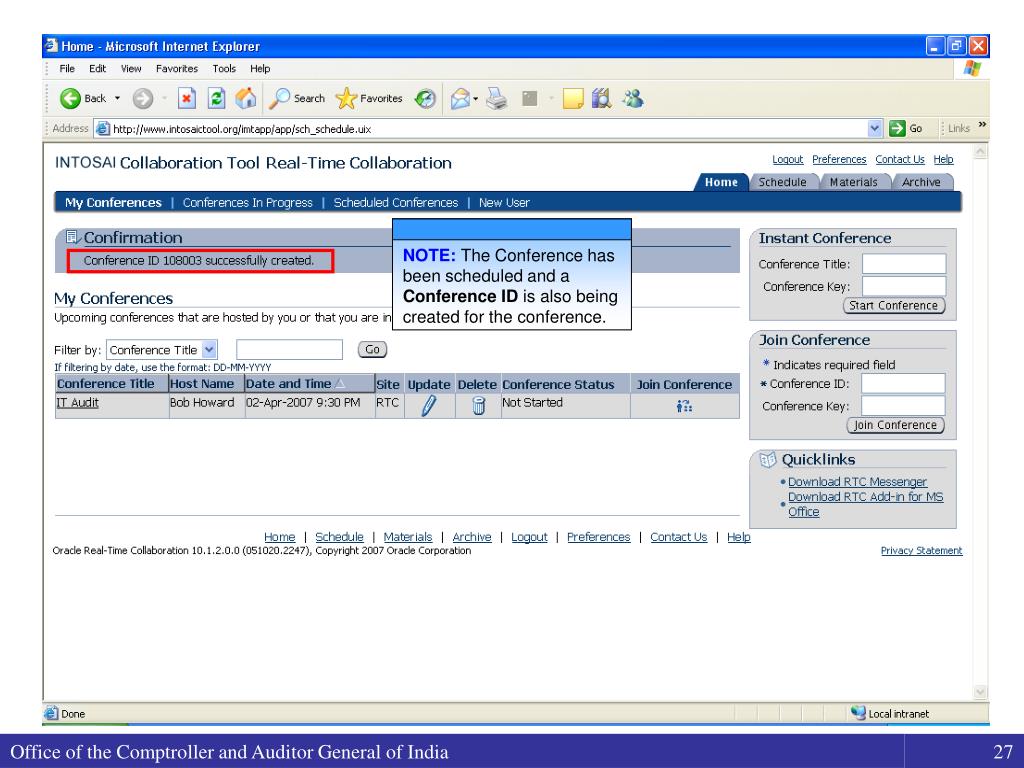Open the Contact Us link at top right

tap(900, 159)
